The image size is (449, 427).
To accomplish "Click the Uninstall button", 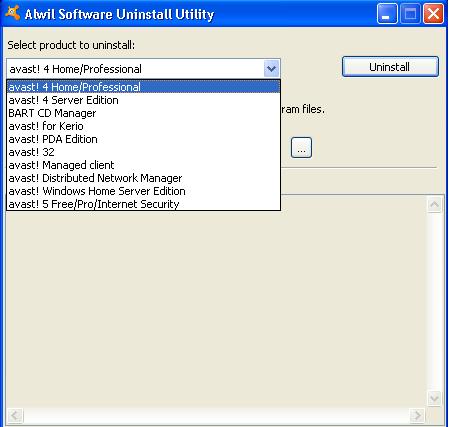I will click(x=390, y=67).
